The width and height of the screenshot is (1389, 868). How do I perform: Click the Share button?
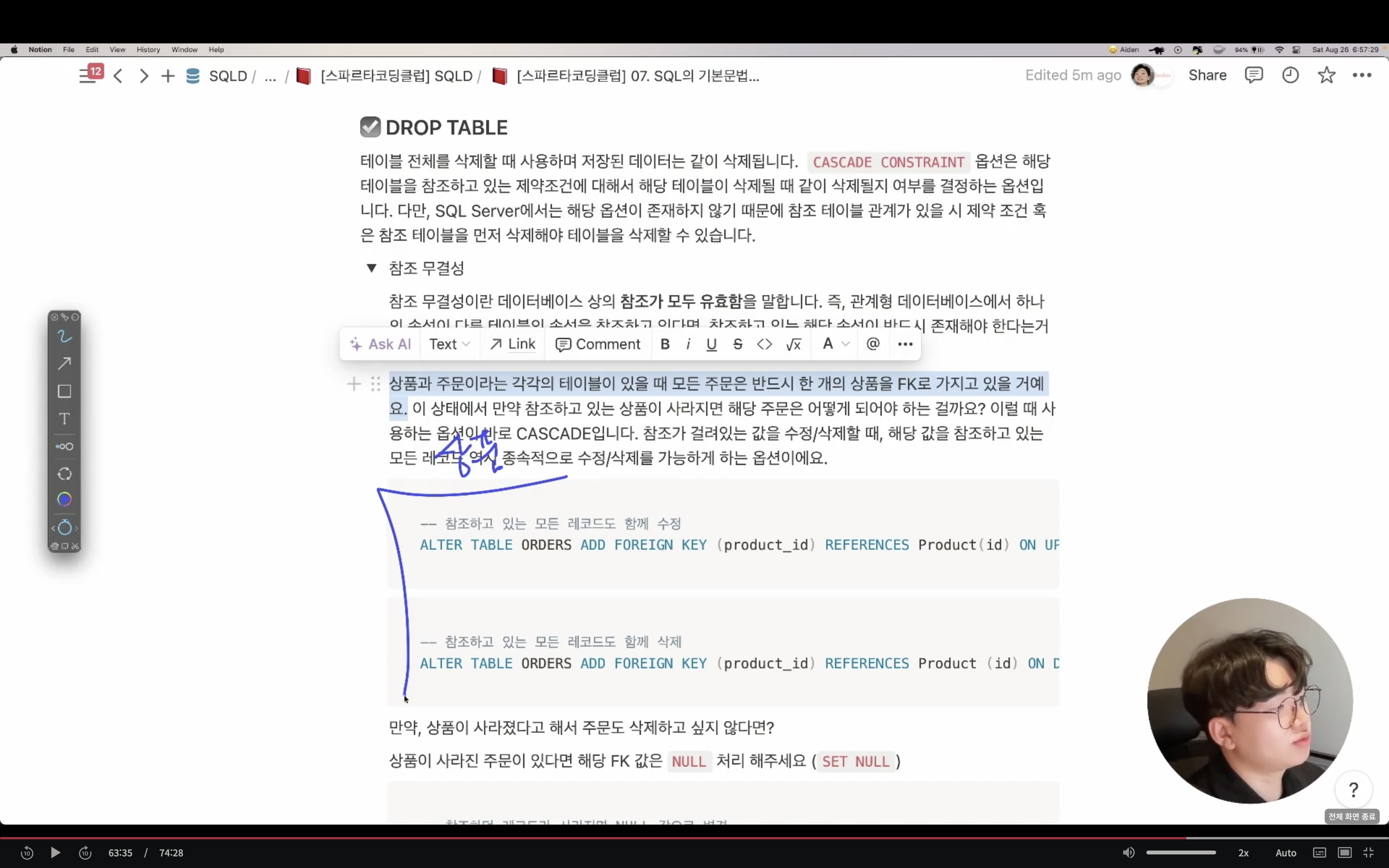(x=1207, y=75)
